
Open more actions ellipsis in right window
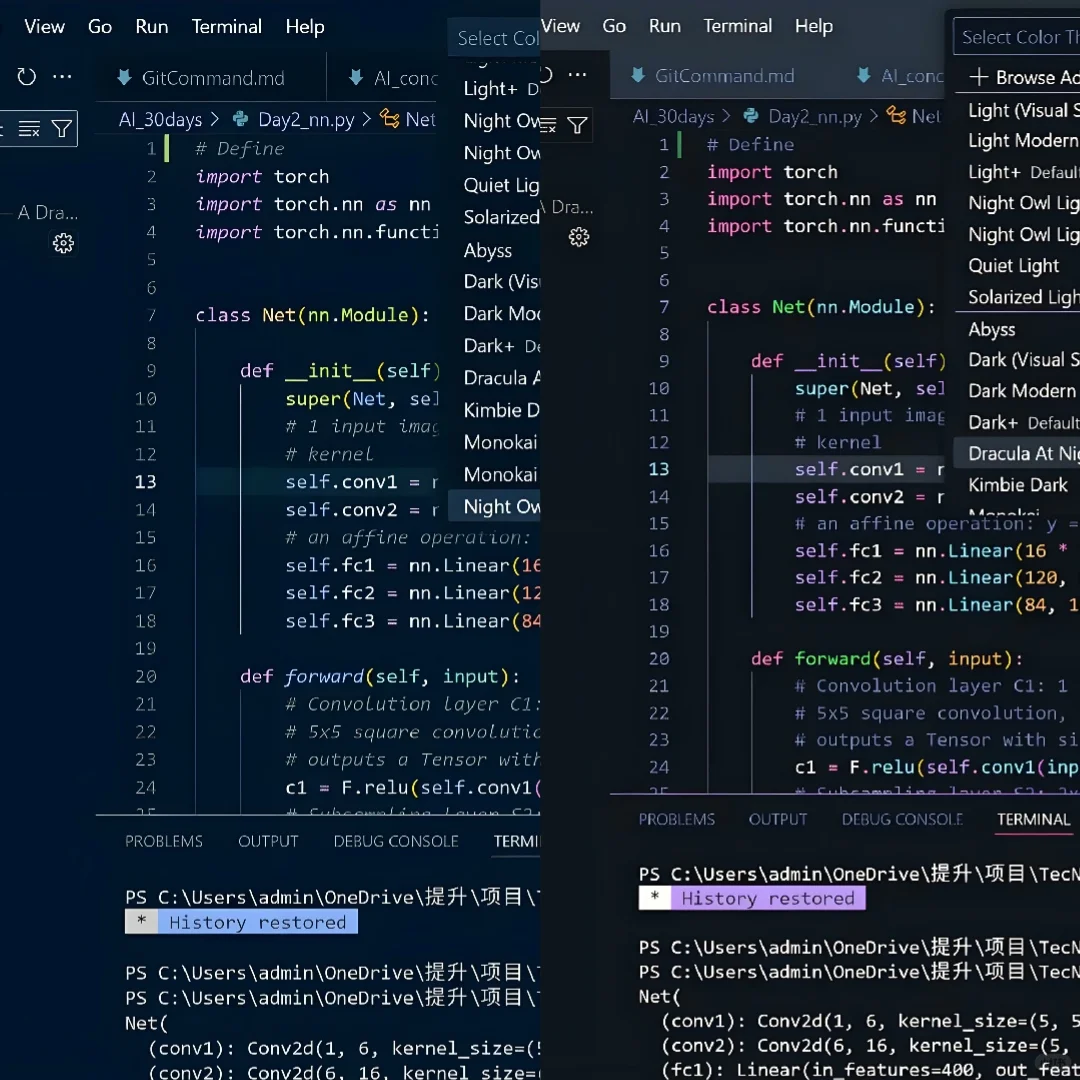click(x=577, y=74)
